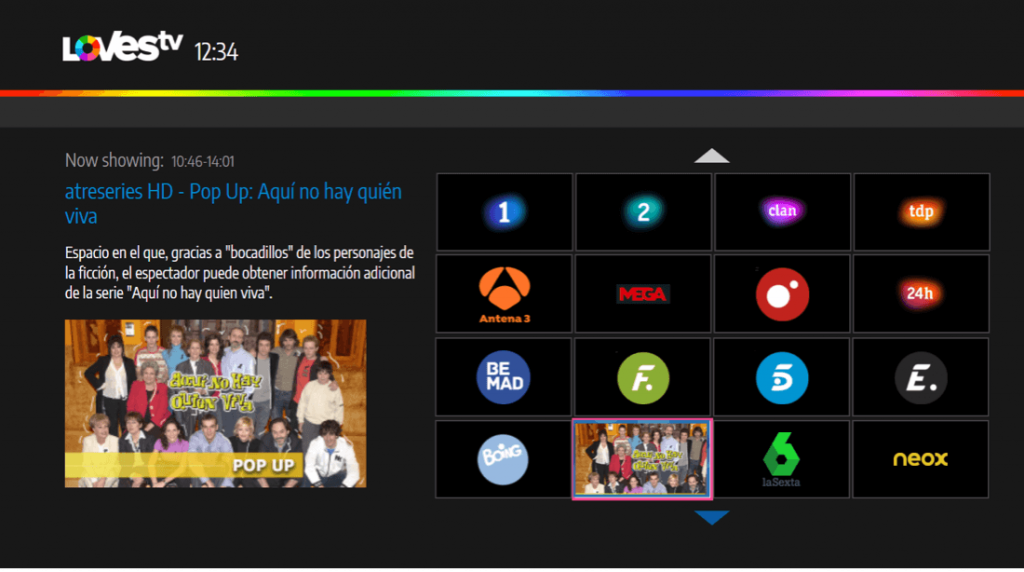Screen dimensions: 1024x572
Task: Click the LOVEStv logo
Action: (122, 46)
